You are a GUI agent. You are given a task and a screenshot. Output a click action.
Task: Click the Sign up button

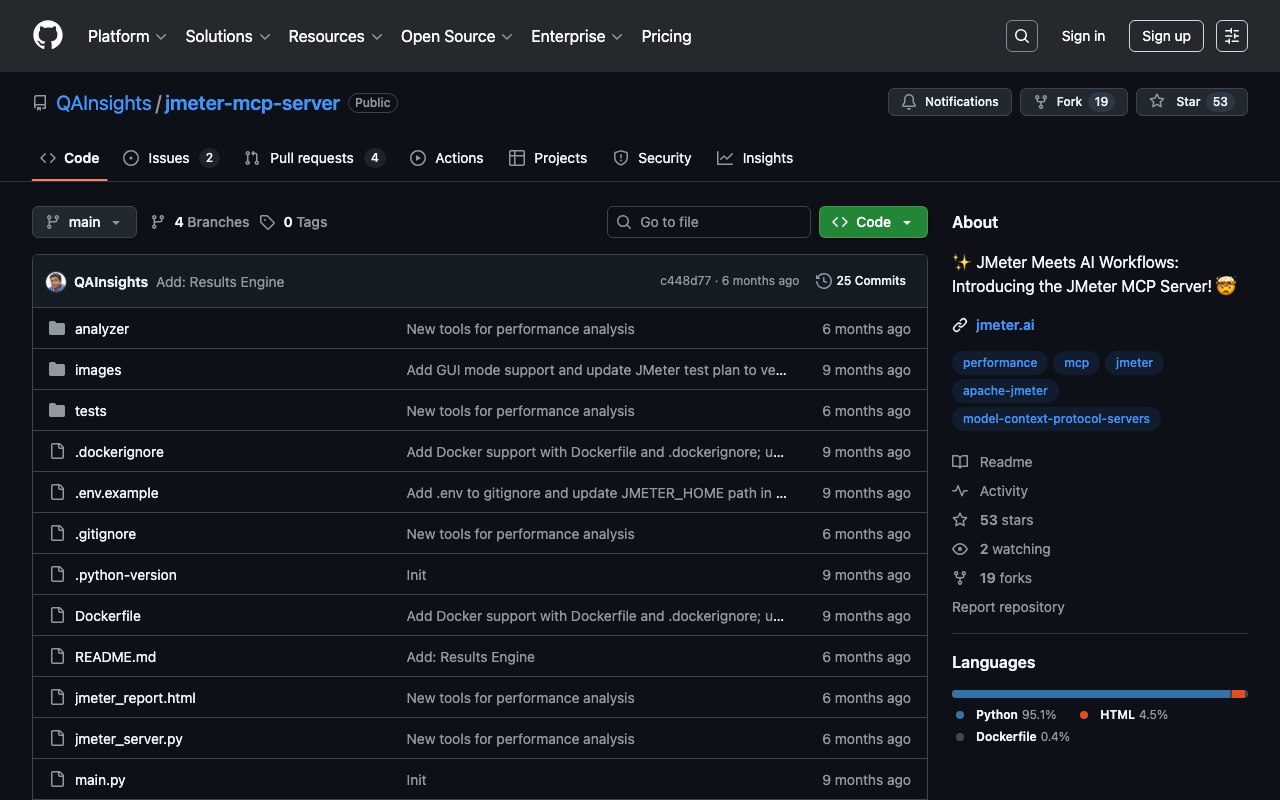pos(1165,36)
